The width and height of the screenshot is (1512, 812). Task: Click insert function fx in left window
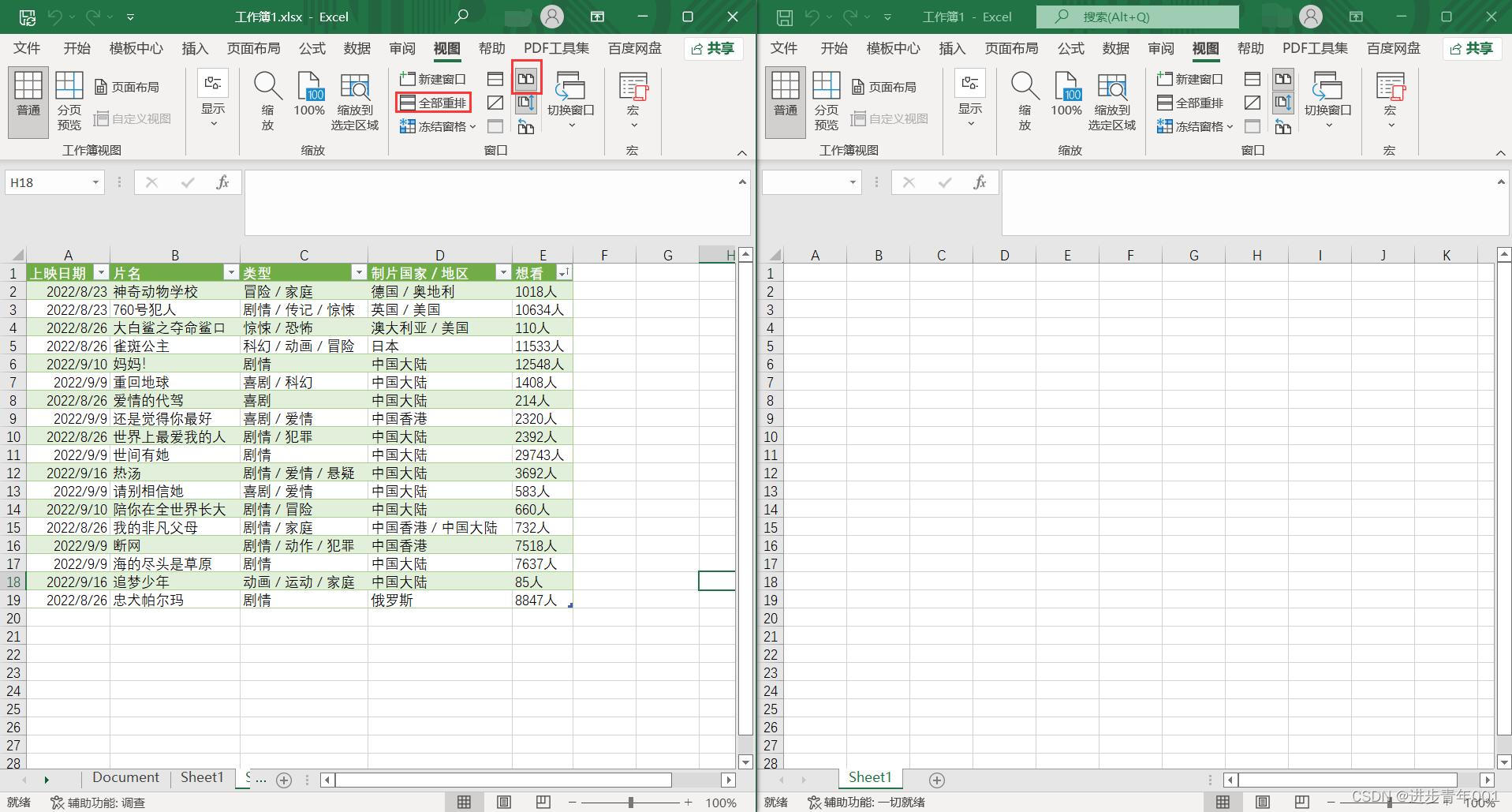[x=222, y=182]
